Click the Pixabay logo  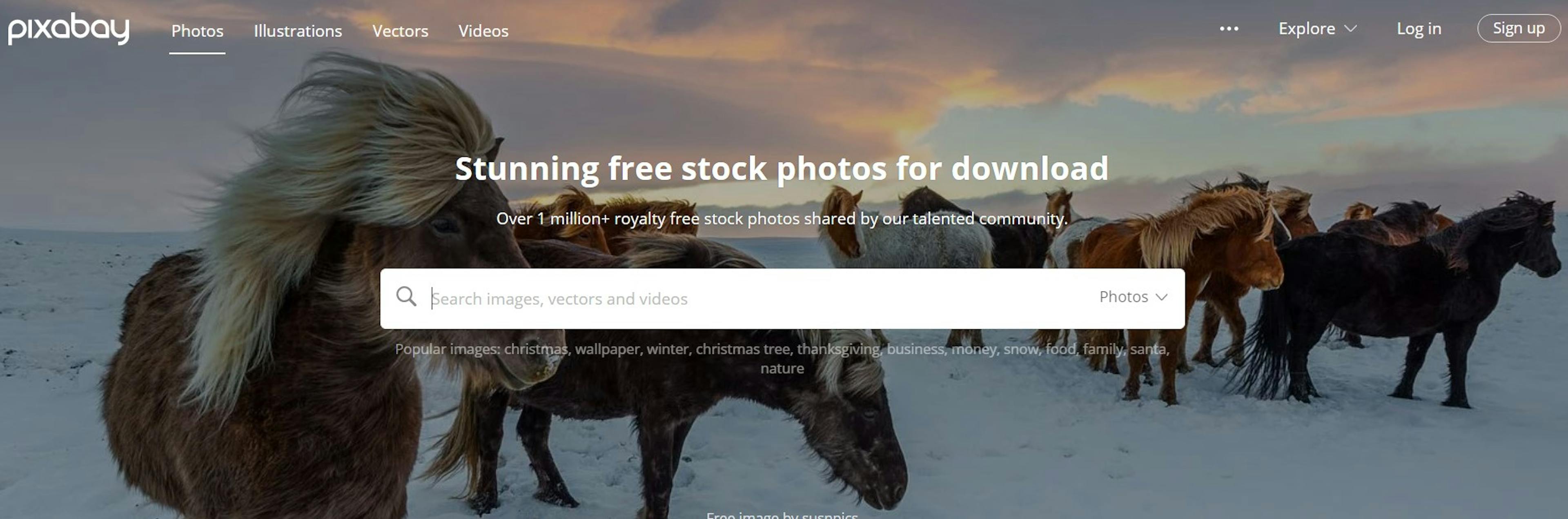click(x=69, y=29)
